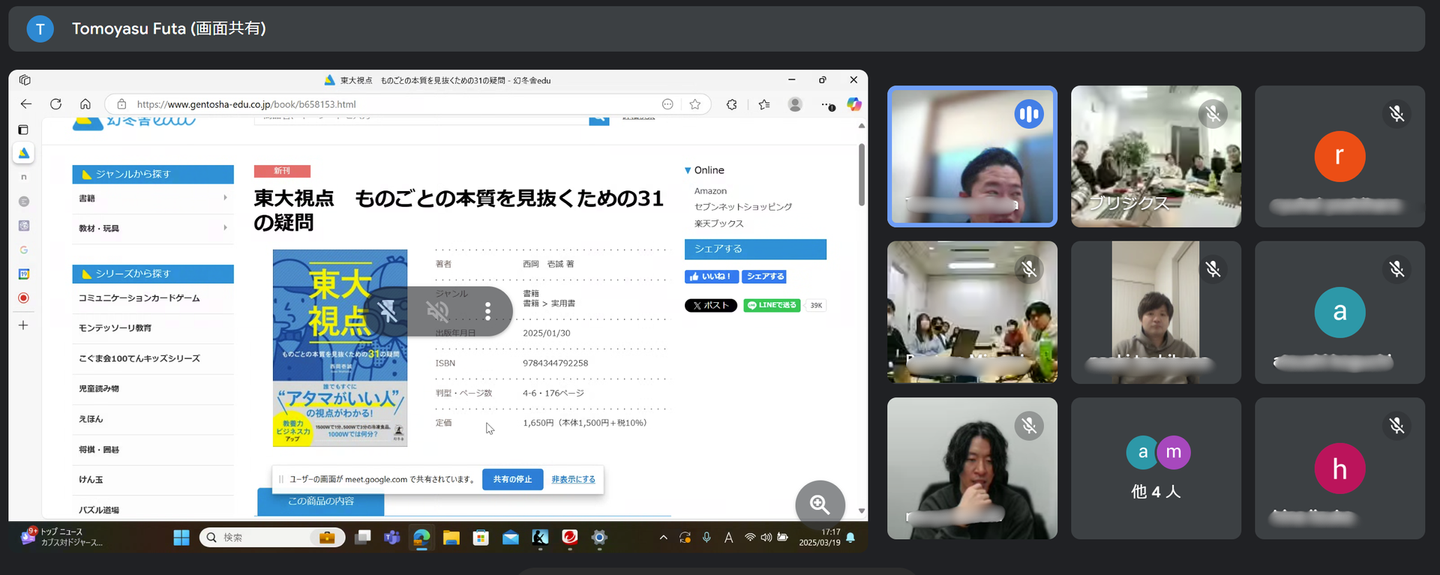
Task: Open モンテッソーリ教育 series link
Action: (115, 328)
